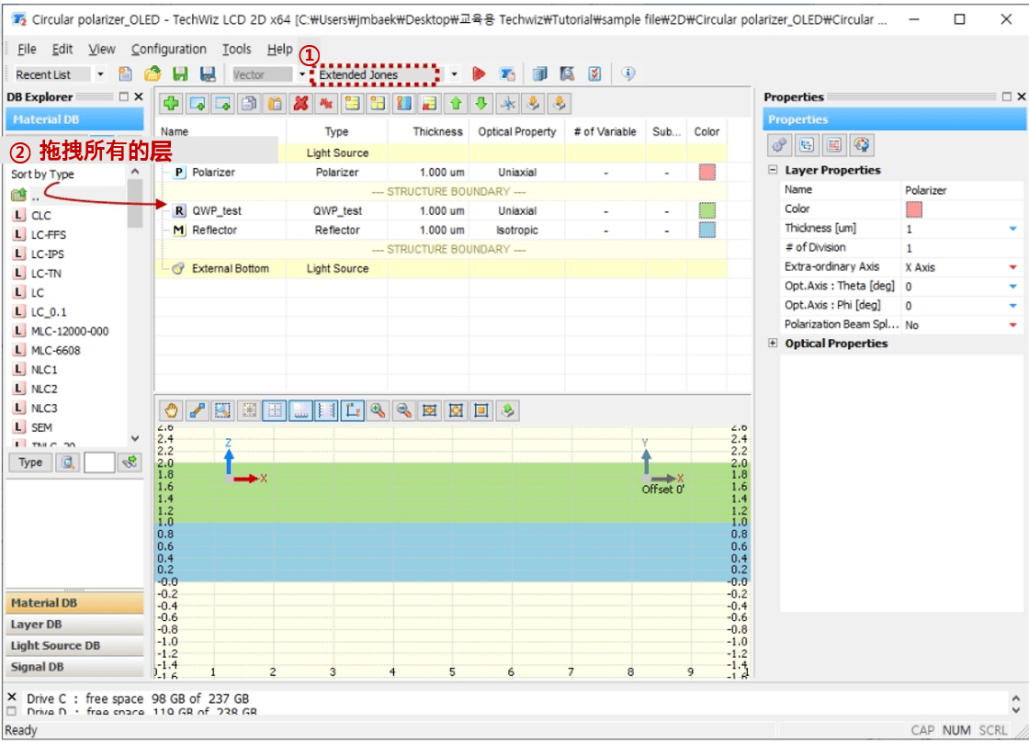Click the red run simulation arrow
1029x744 pixels.
478,74
